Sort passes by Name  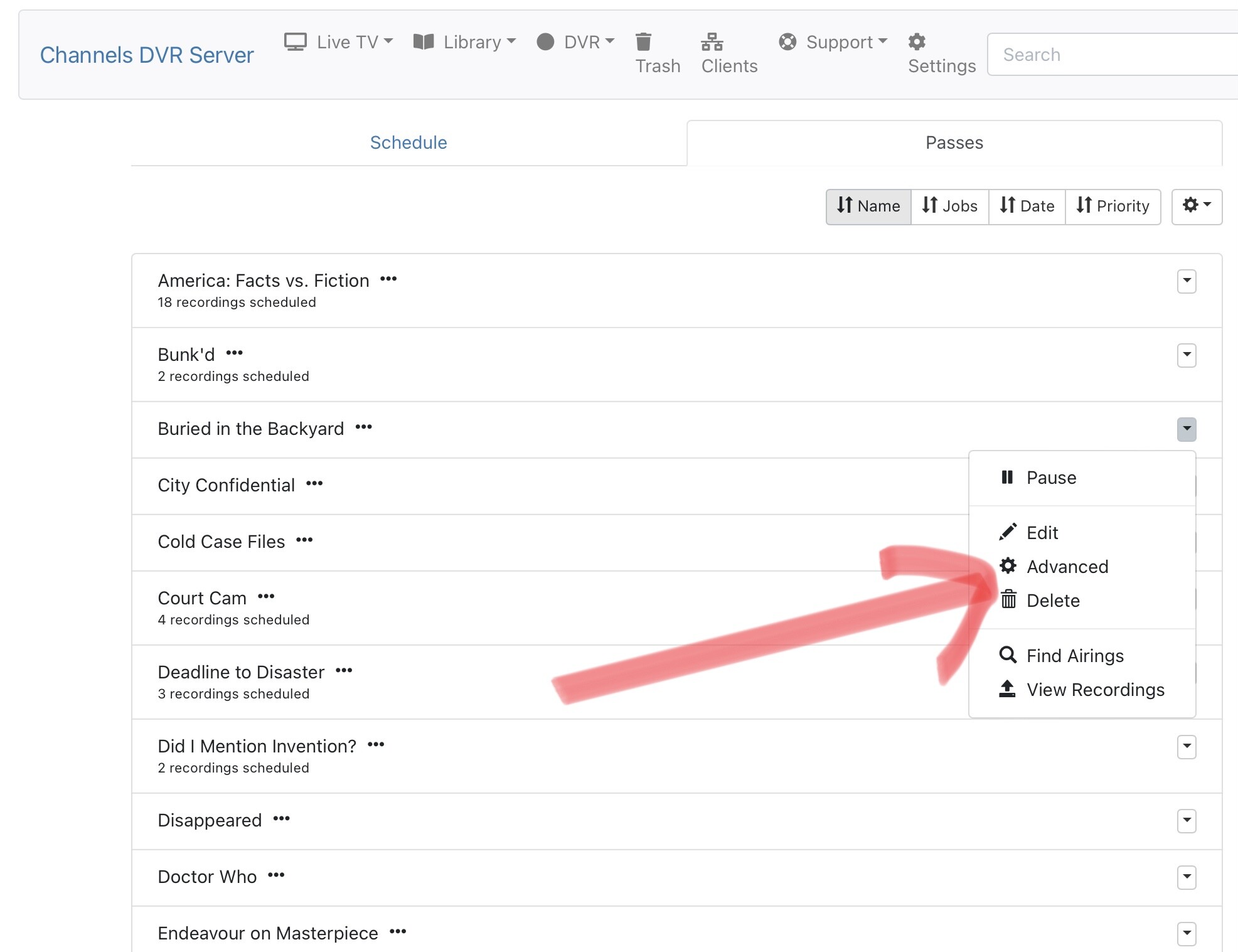coord(868,206)
